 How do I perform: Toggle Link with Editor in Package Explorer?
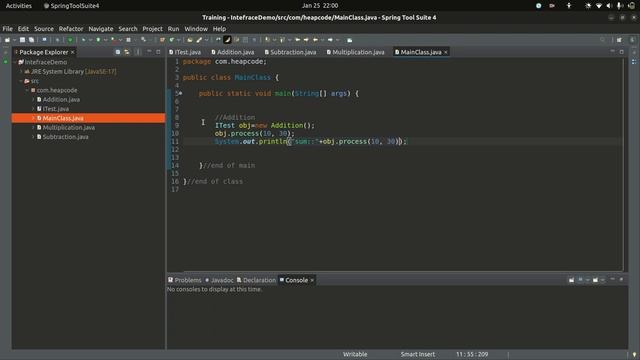click(x=127, y=52)
